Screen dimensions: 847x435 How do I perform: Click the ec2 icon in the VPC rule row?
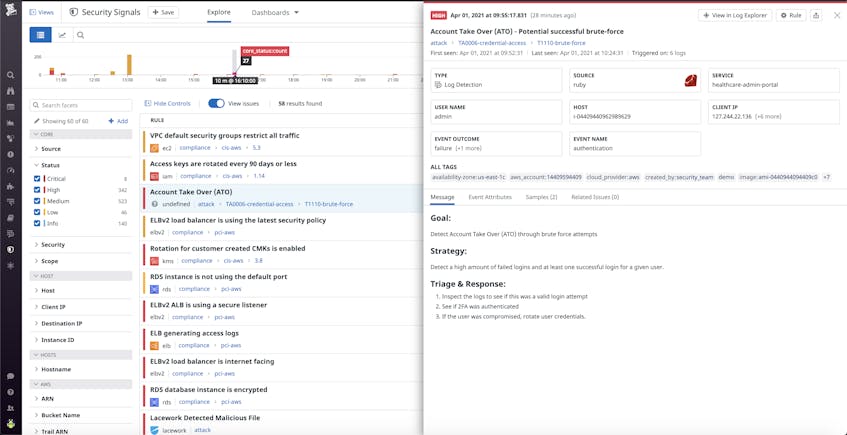154,148
